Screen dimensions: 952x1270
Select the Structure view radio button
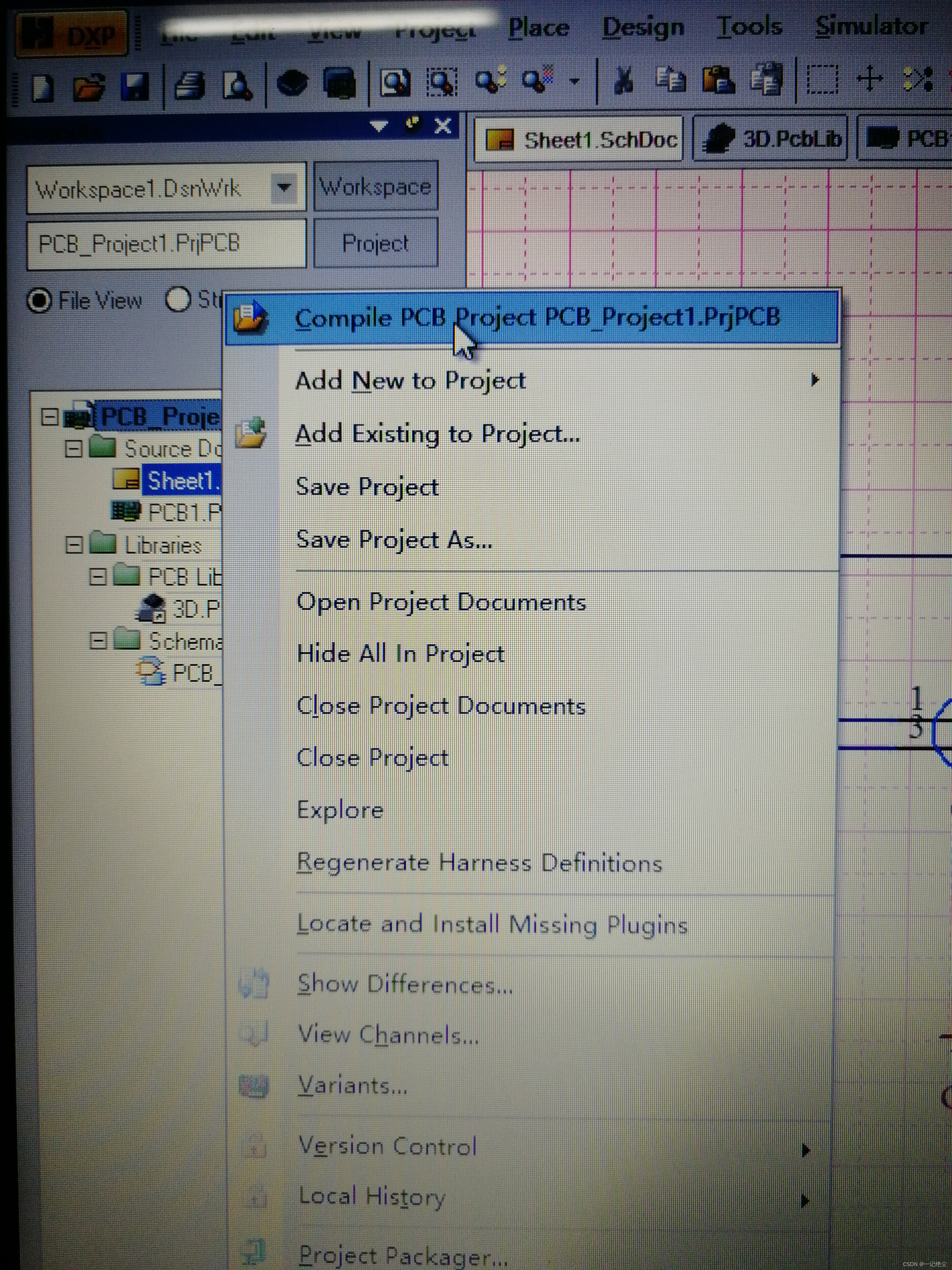(x=178, y=300)
